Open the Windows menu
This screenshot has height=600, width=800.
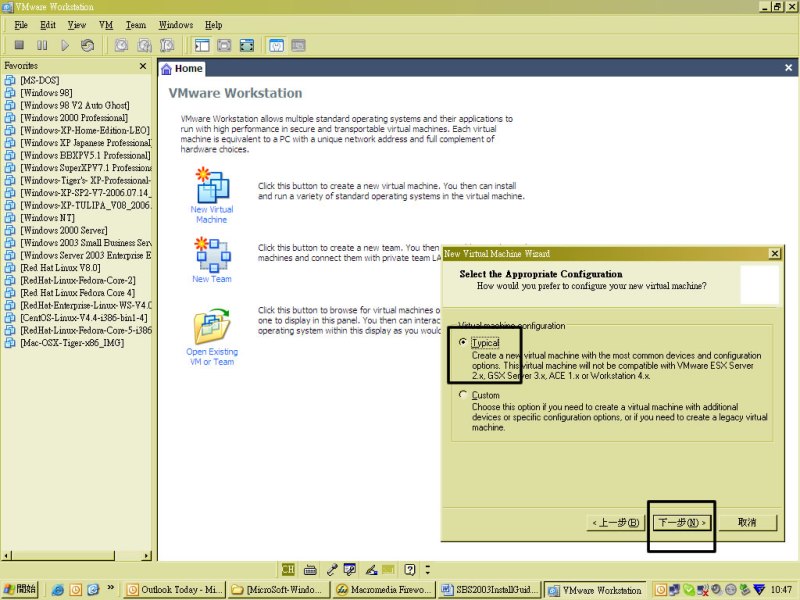coord(176,25)
